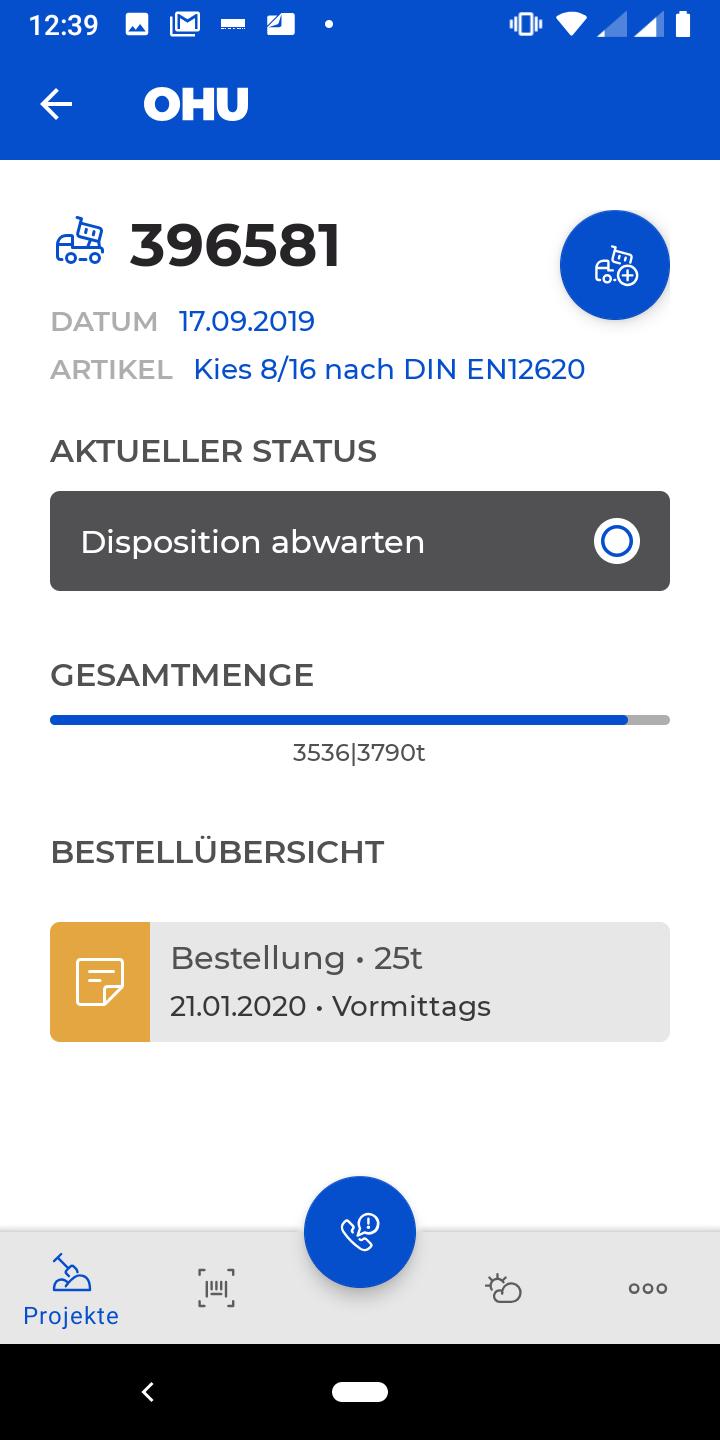Tap the blue add-order truck button

[x=615, y=265]
